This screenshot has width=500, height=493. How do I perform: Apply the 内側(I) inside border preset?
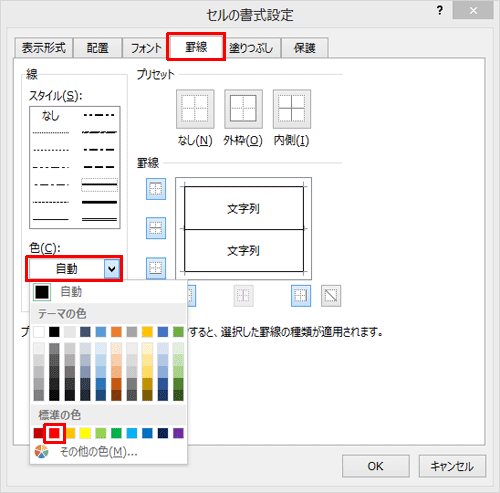coord(292,109)
